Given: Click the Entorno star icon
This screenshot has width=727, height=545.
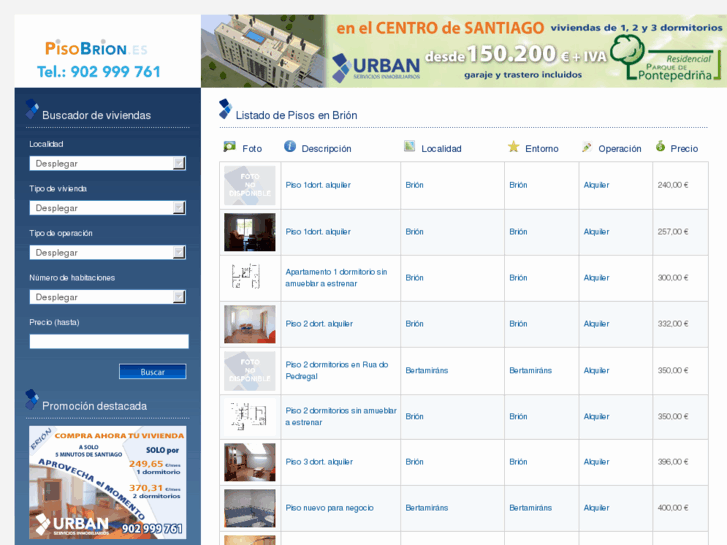Looking at the screenshot, I should coord(513,147).
